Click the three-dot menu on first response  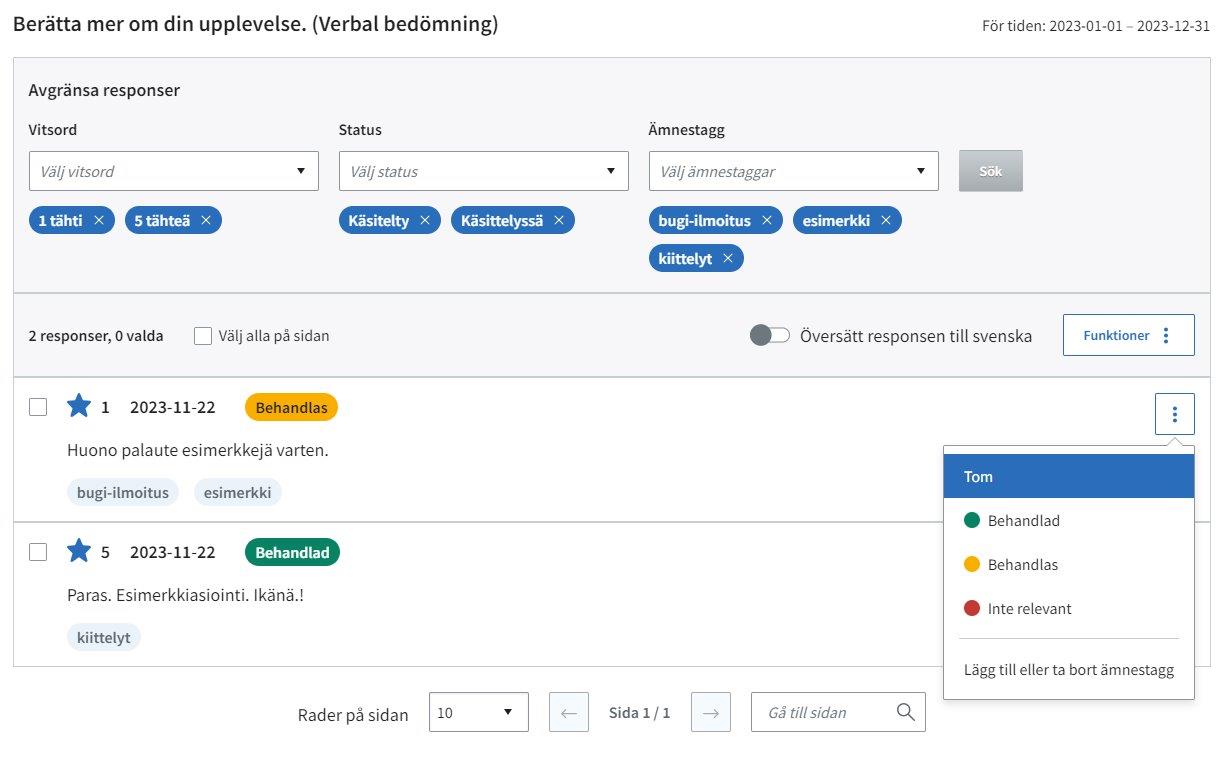click(1174, 414)
